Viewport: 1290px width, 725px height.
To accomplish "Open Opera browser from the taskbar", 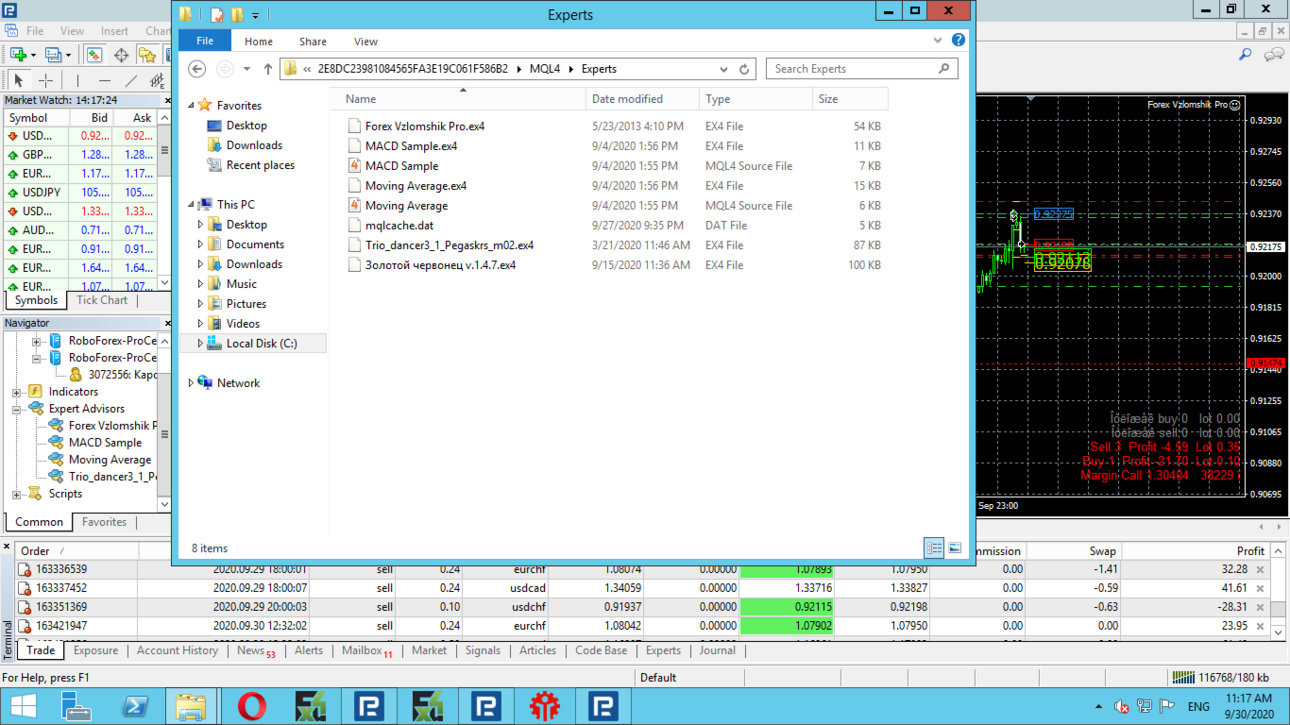I will tap(251, 706).
